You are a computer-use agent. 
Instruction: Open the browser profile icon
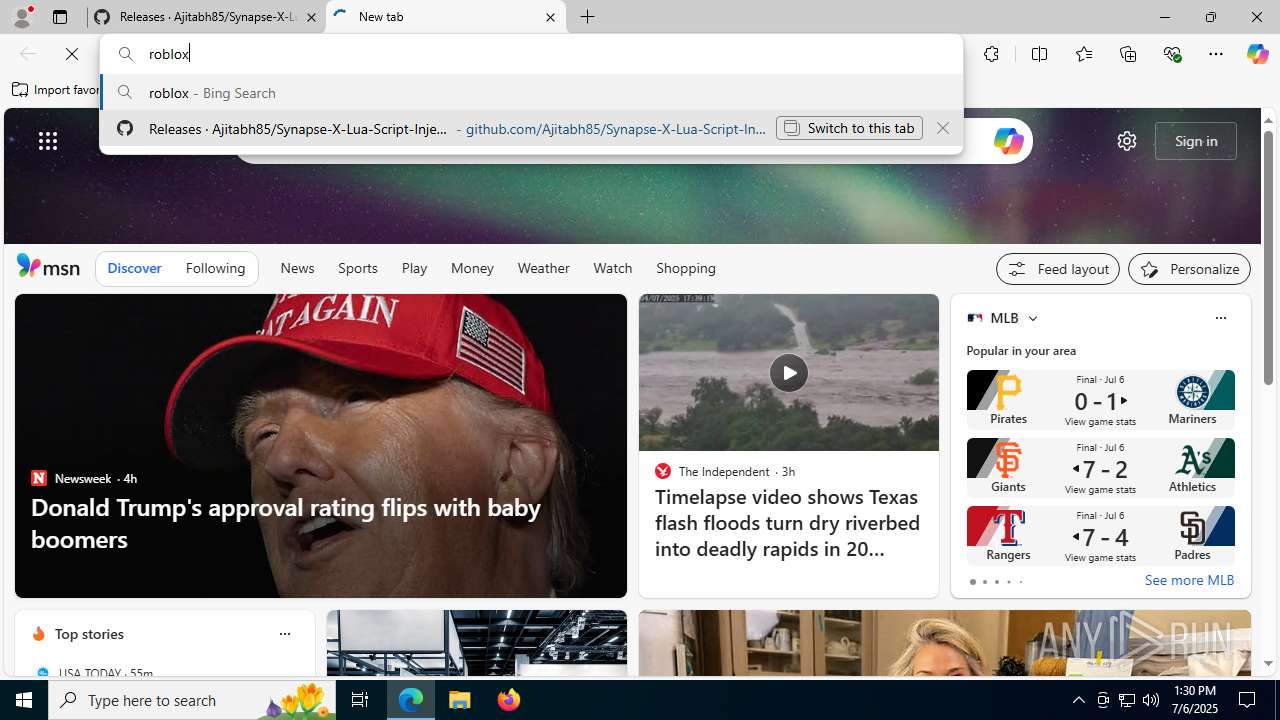pyautogui.click(x=21, y=17)
